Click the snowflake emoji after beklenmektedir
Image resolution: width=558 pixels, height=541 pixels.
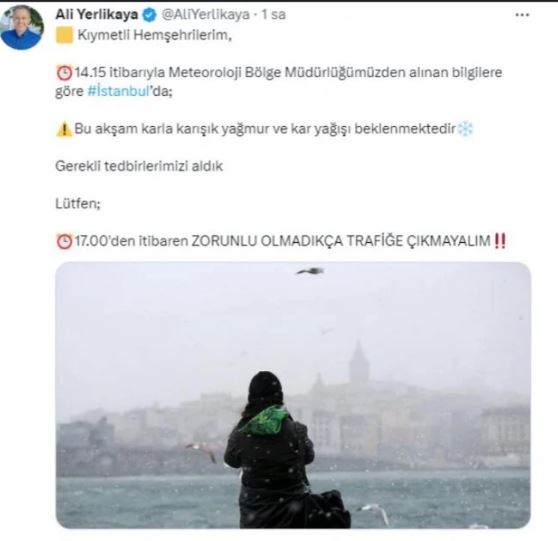point(465,128)
